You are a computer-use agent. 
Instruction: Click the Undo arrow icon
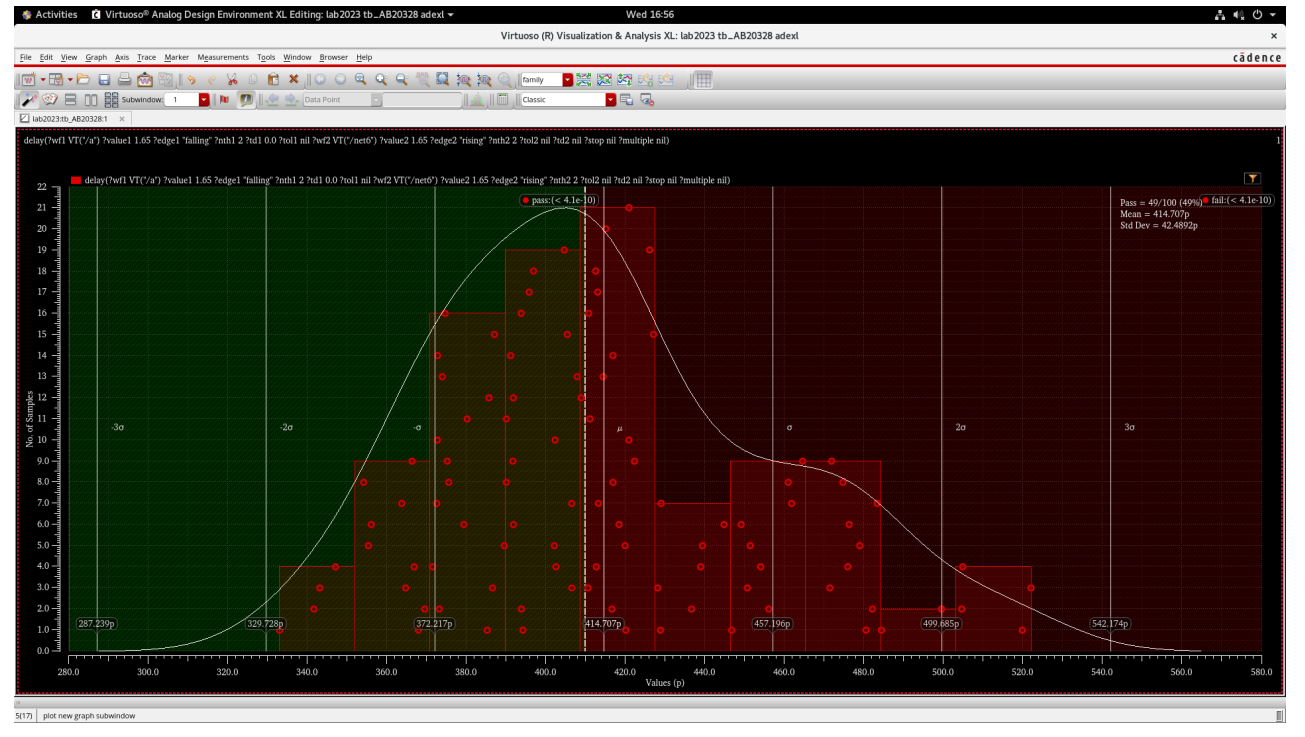click(x=190, y=80)
